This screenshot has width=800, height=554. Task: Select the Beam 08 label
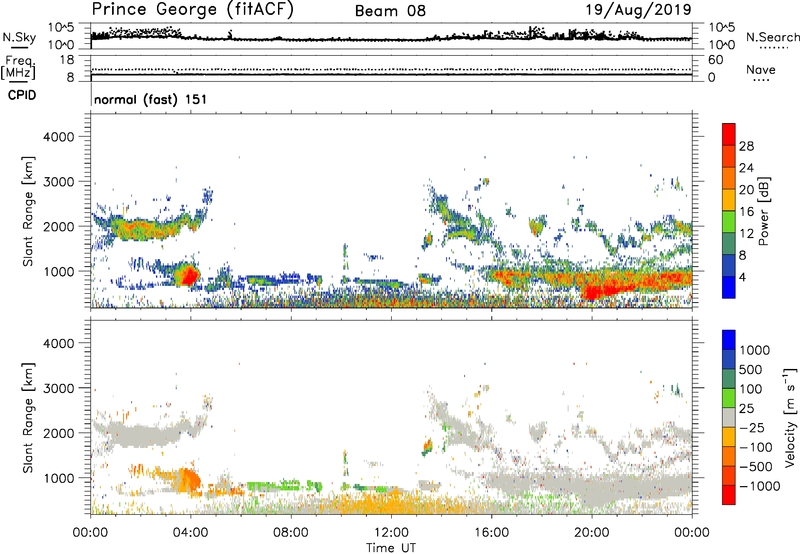point(390,11)
